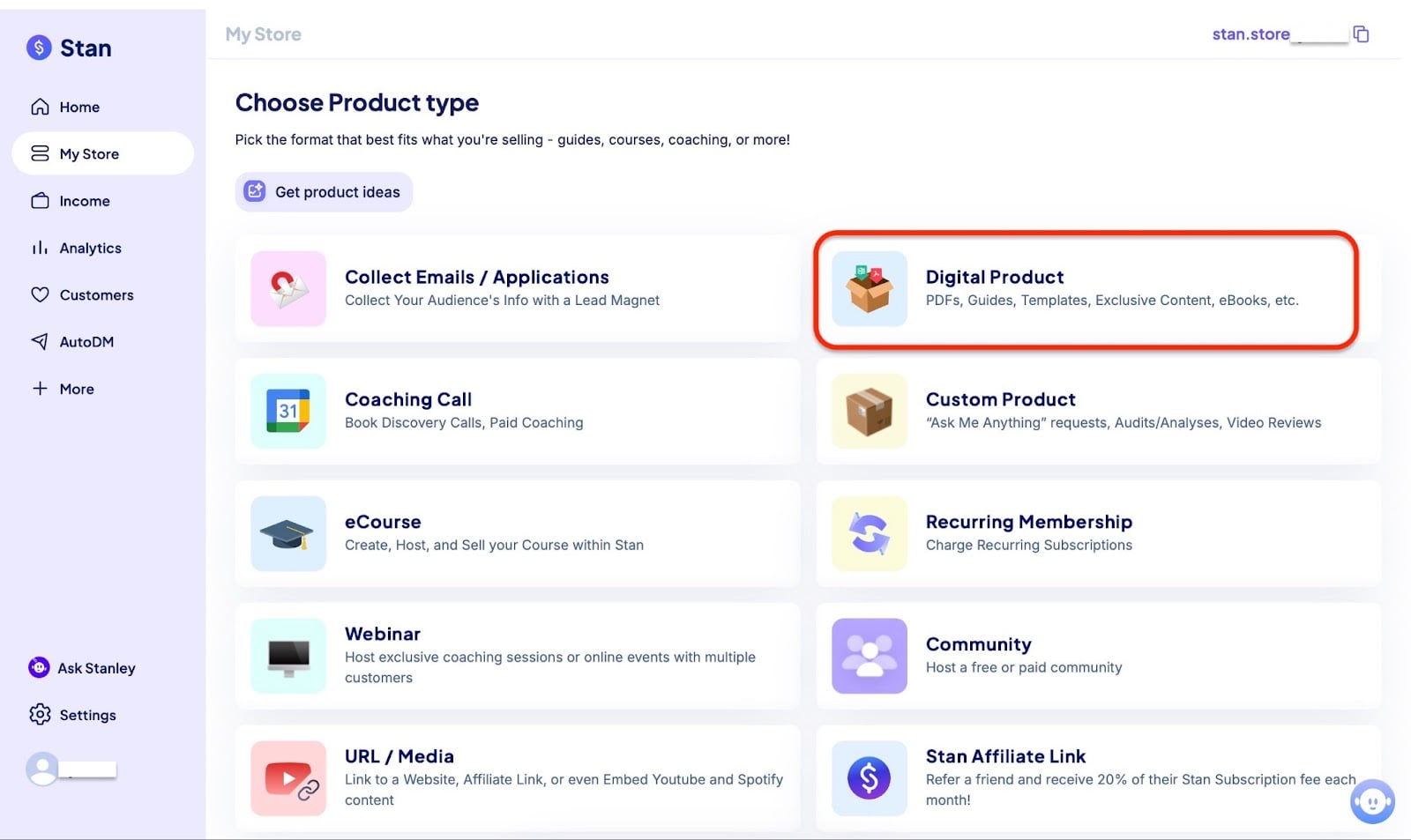Click the Webinar monitor icon

point(288,656)
